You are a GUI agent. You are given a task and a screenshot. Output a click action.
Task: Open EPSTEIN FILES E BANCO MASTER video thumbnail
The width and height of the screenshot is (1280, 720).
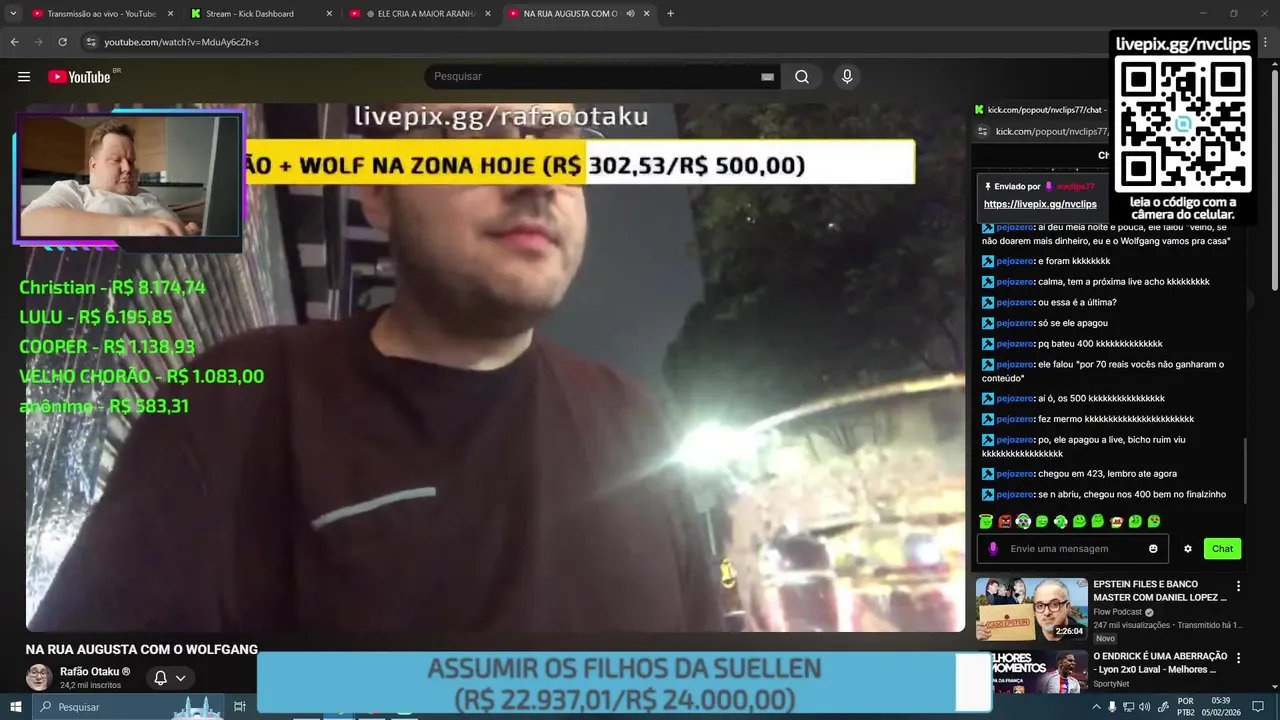(1031, 609)
